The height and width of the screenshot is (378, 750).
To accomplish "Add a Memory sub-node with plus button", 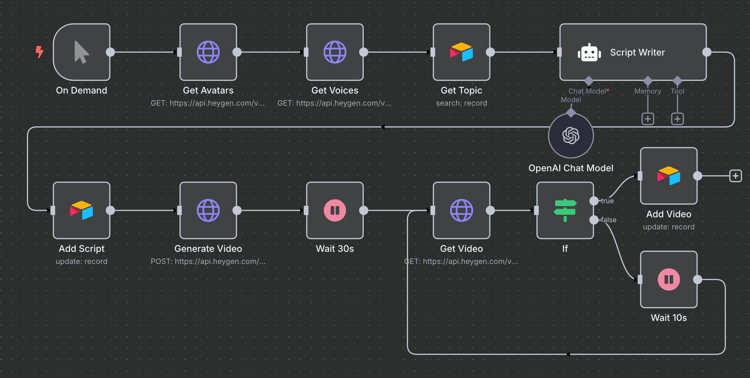I will pyautogui.click(x=648, y=119).
